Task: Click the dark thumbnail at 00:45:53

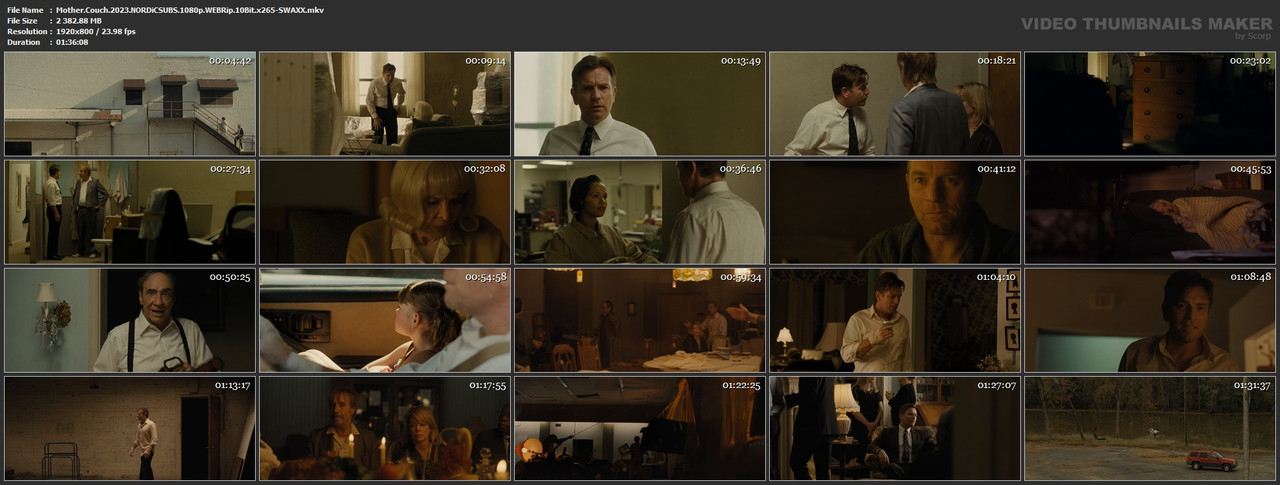Action: (x=1150, y=212)
